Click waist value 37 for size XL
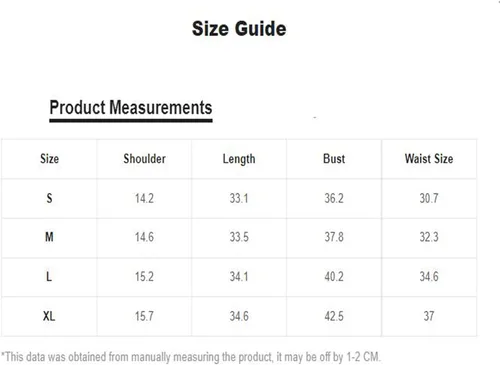The height and width of the screenshot is (365, 500). [x=429, y=316]
